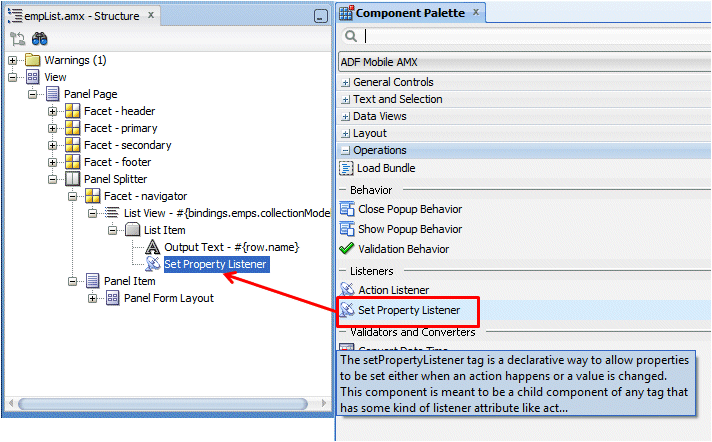Click the Structure panel horizontal scrollbar

click(163, 403)
